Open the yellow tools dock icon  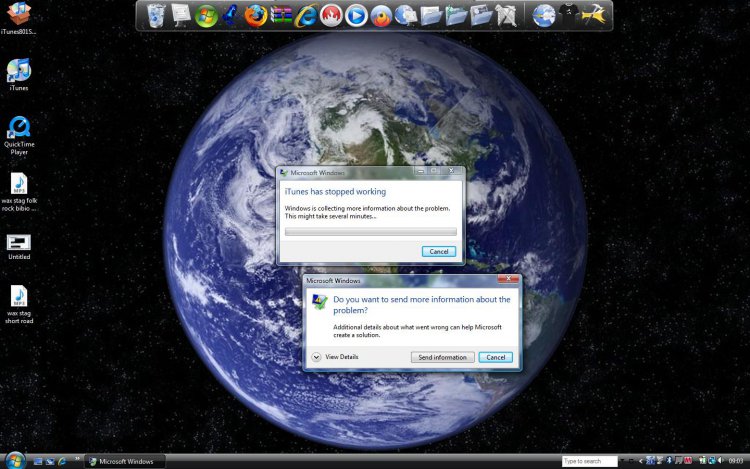[x=594, y=15]
